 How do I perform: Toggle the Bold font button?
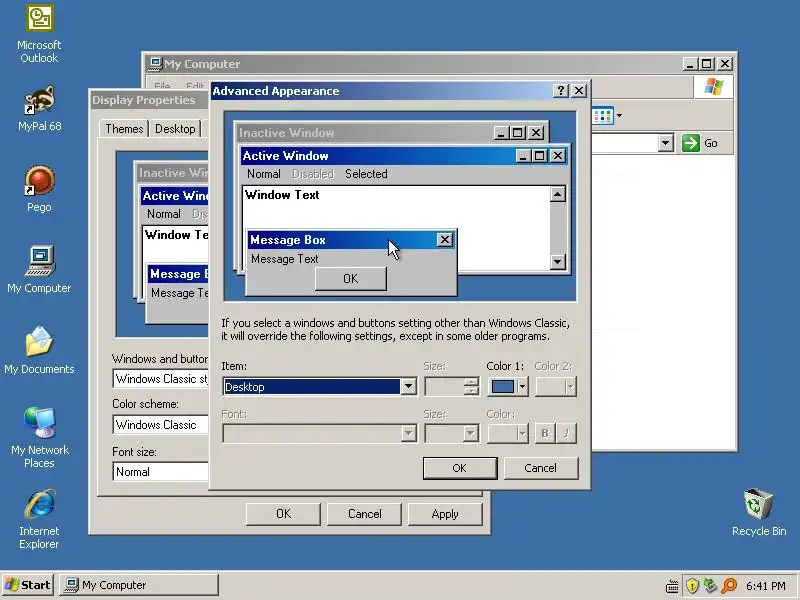coord(545,434)
